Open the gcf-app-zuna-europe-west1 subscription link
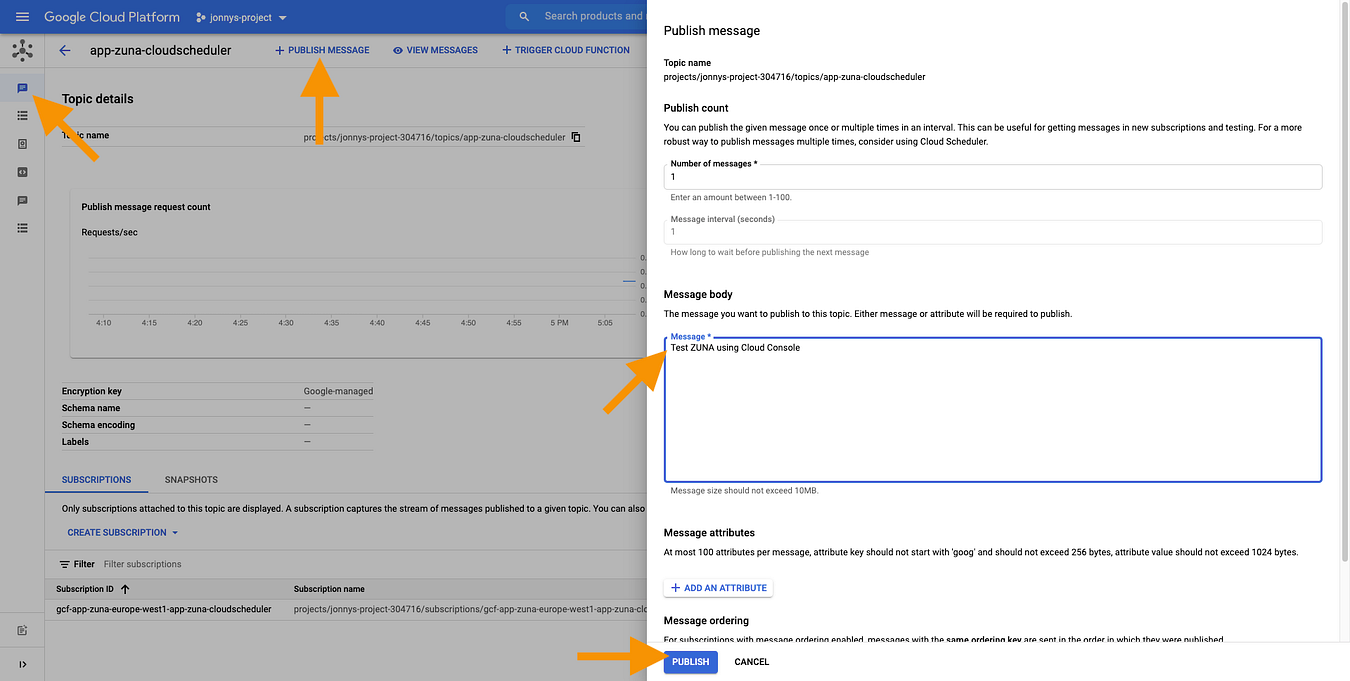Screen dimensions: 1350x681 tap(164, 609)
